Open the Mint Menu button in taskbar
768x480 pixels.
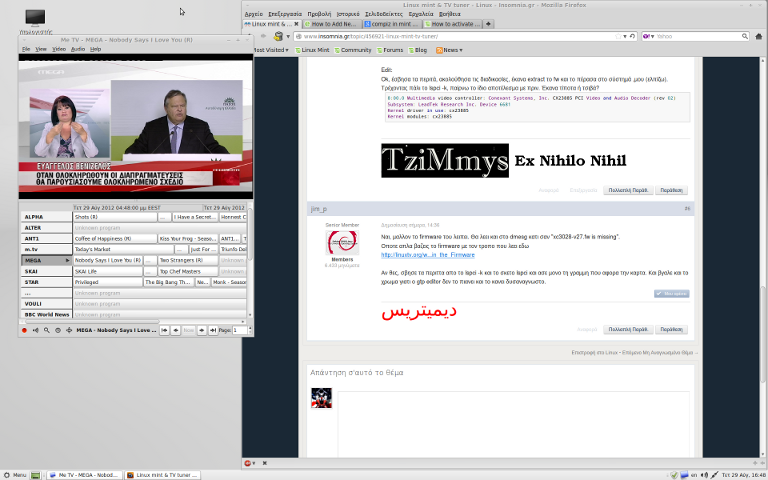point(15,475)
